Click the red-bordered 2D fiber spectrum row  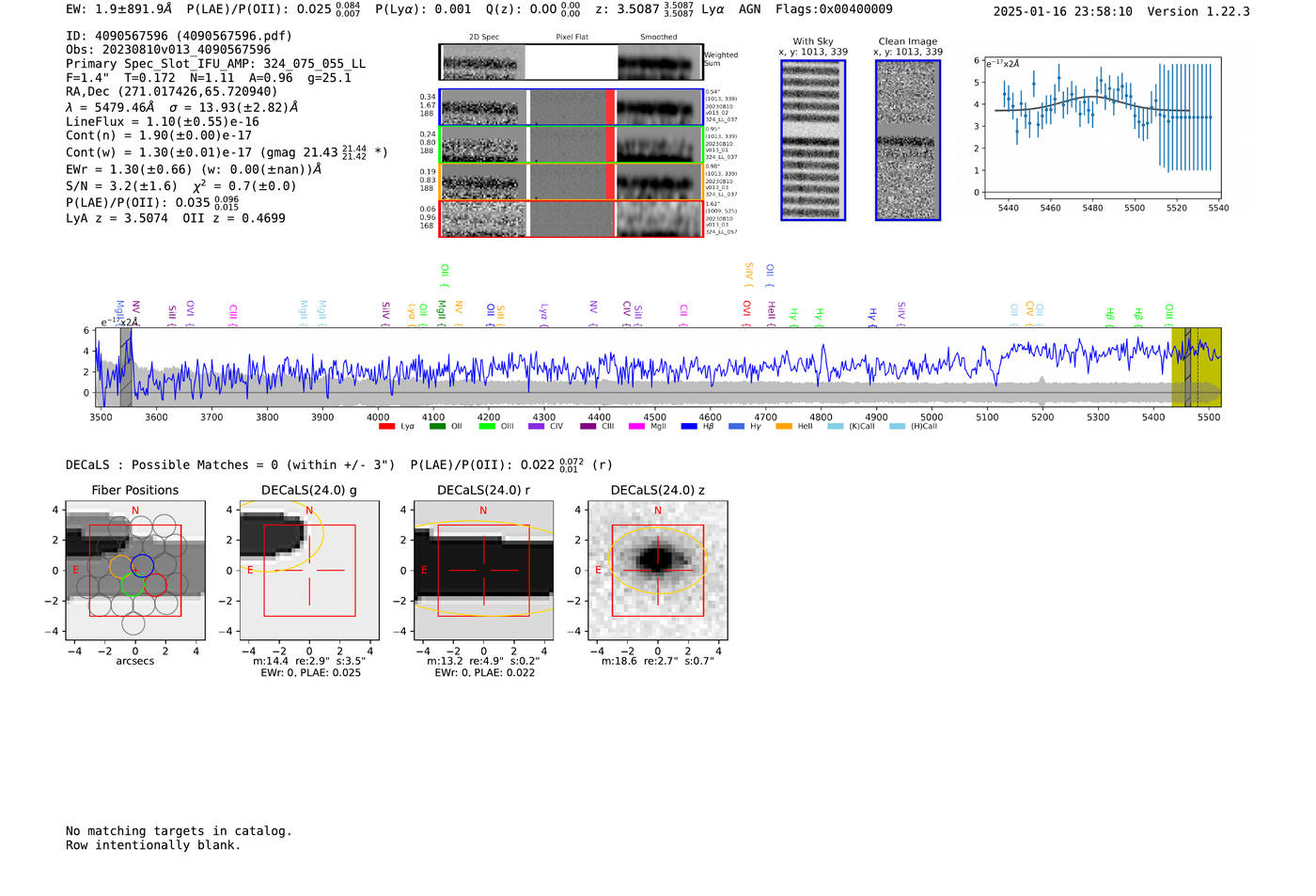tap(572, 218)
